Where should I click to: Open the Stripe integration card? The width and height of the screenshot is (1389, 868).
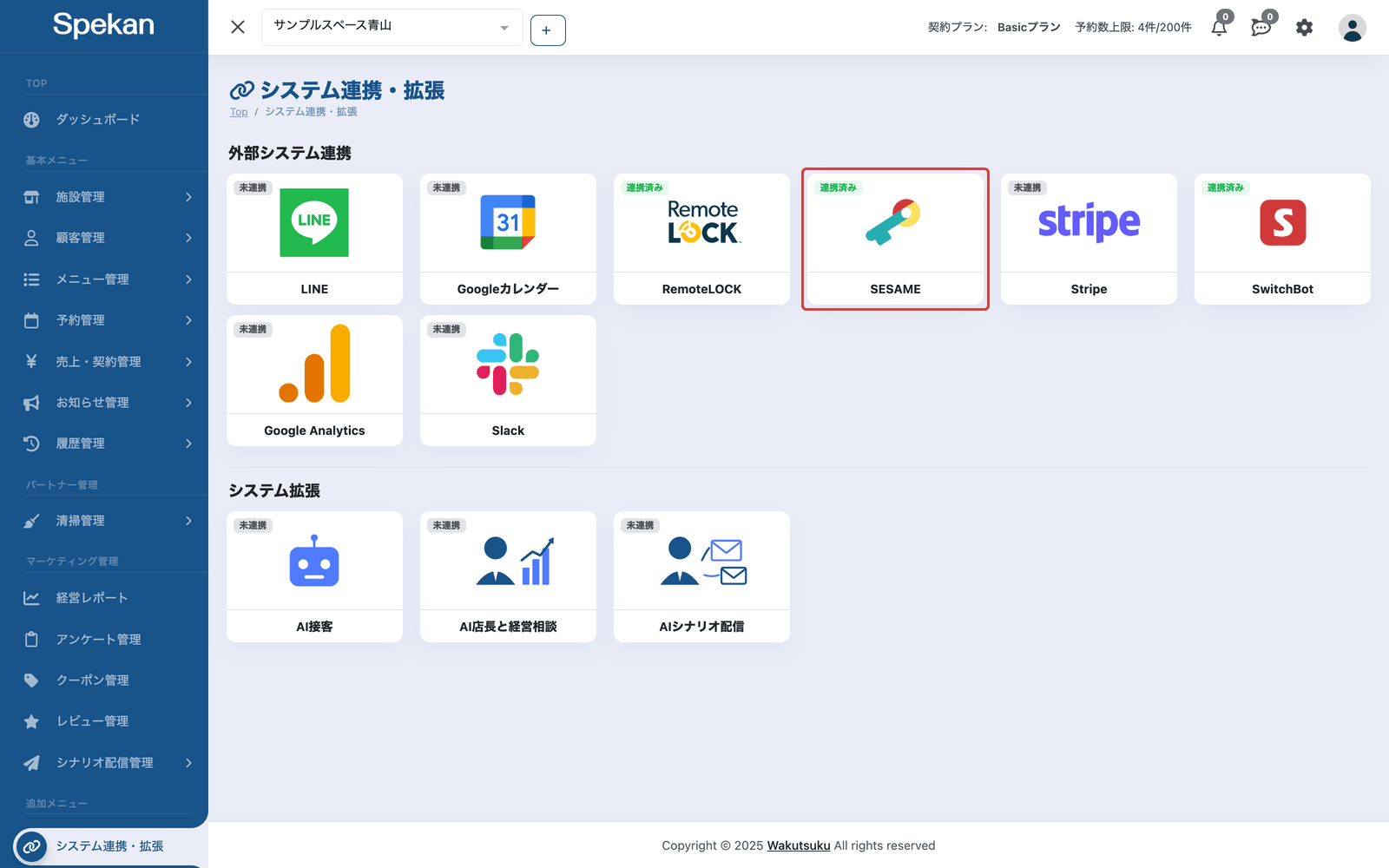1089,239
